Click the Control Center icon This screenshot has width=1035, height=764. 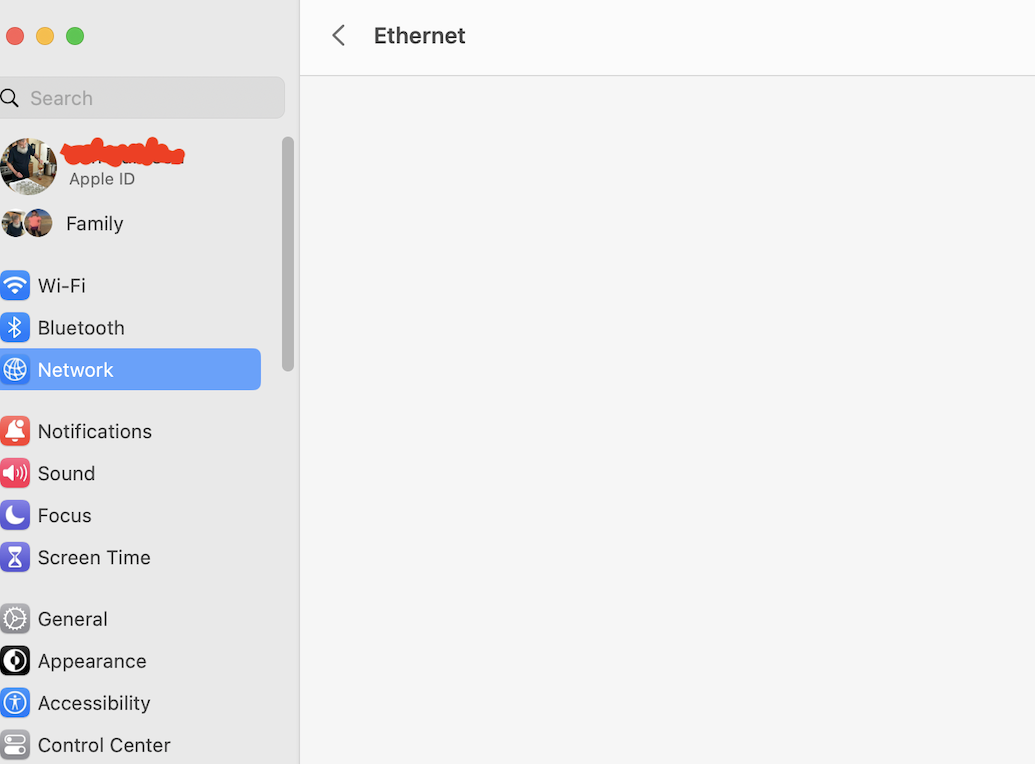coord(15,745)
